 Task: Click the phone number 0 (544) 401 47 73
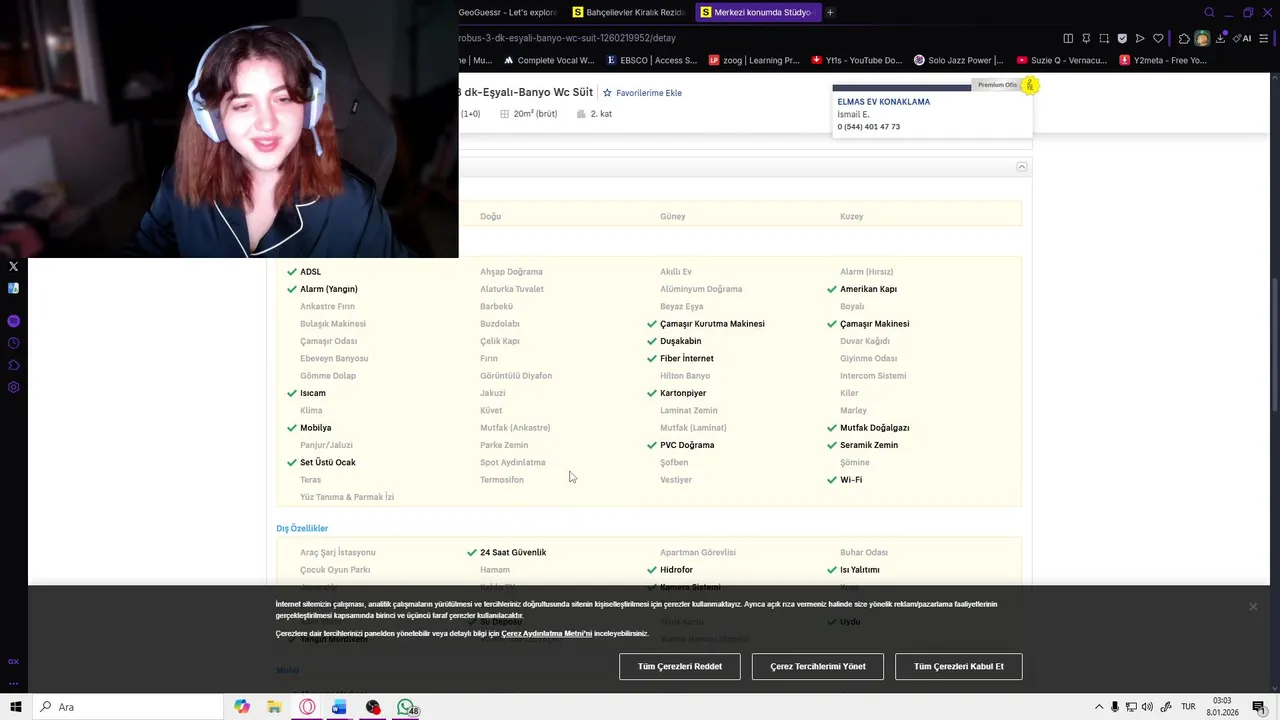(x=869, y=127)
